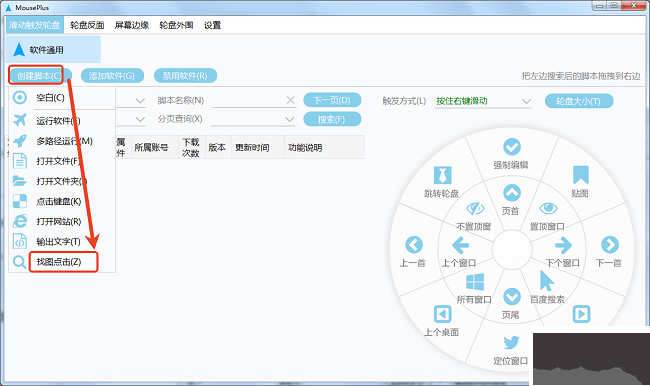Image resolution: width=650 pixels, height=386 pixels.
Task: Select the 空白(C) circle icon entry
Action: (62, 98)
